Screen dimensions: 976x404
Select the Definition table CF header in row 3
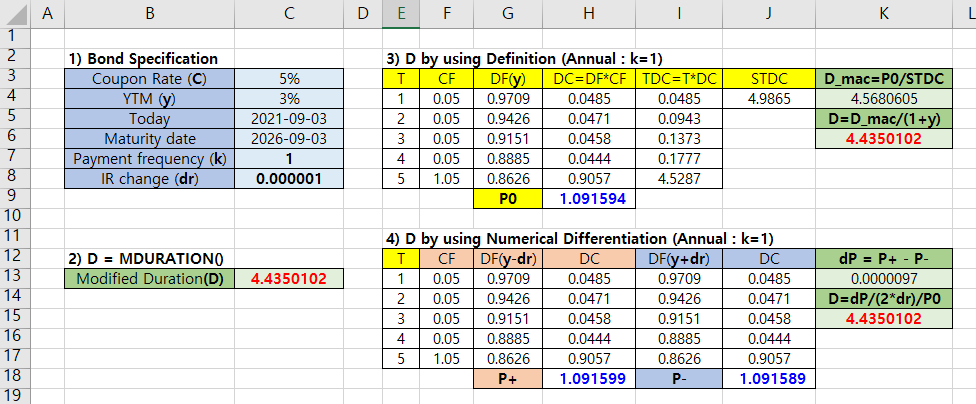click(x=446, y=79)
